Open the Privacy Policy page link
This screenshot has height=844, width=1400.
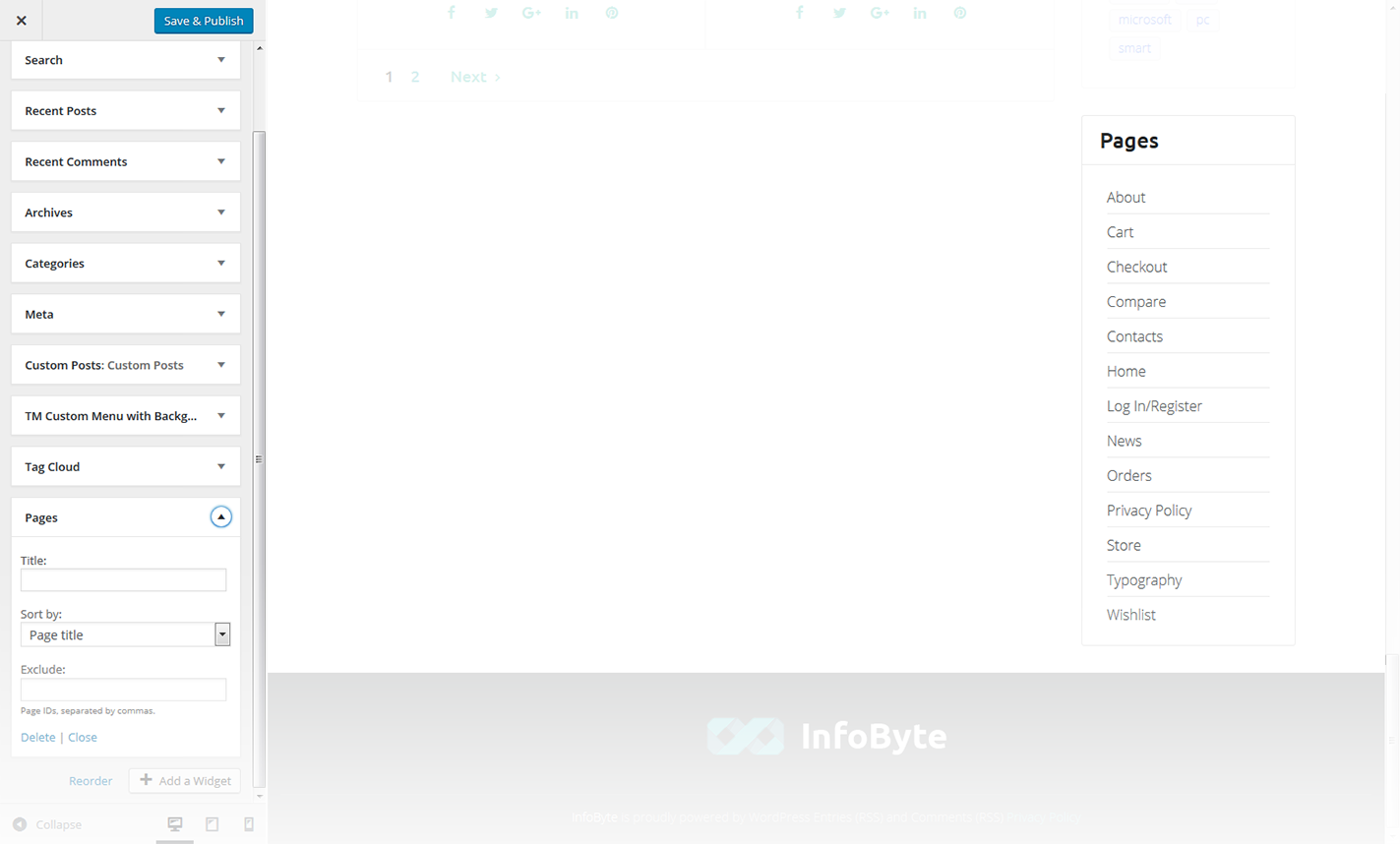click(x=1148, y=511)
